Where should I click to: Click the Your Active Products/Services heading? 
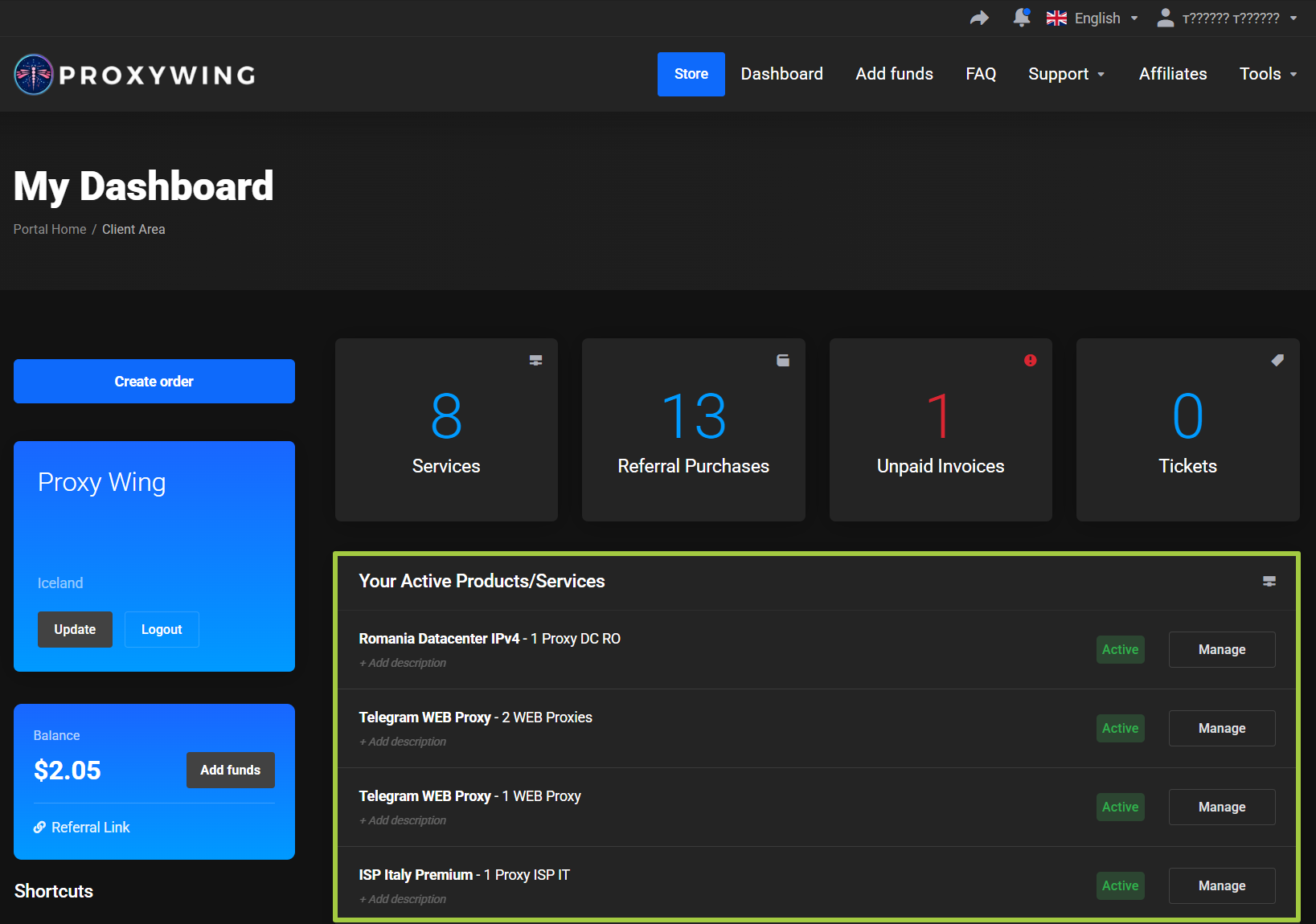pyautogui.click(x=482, y=581)
